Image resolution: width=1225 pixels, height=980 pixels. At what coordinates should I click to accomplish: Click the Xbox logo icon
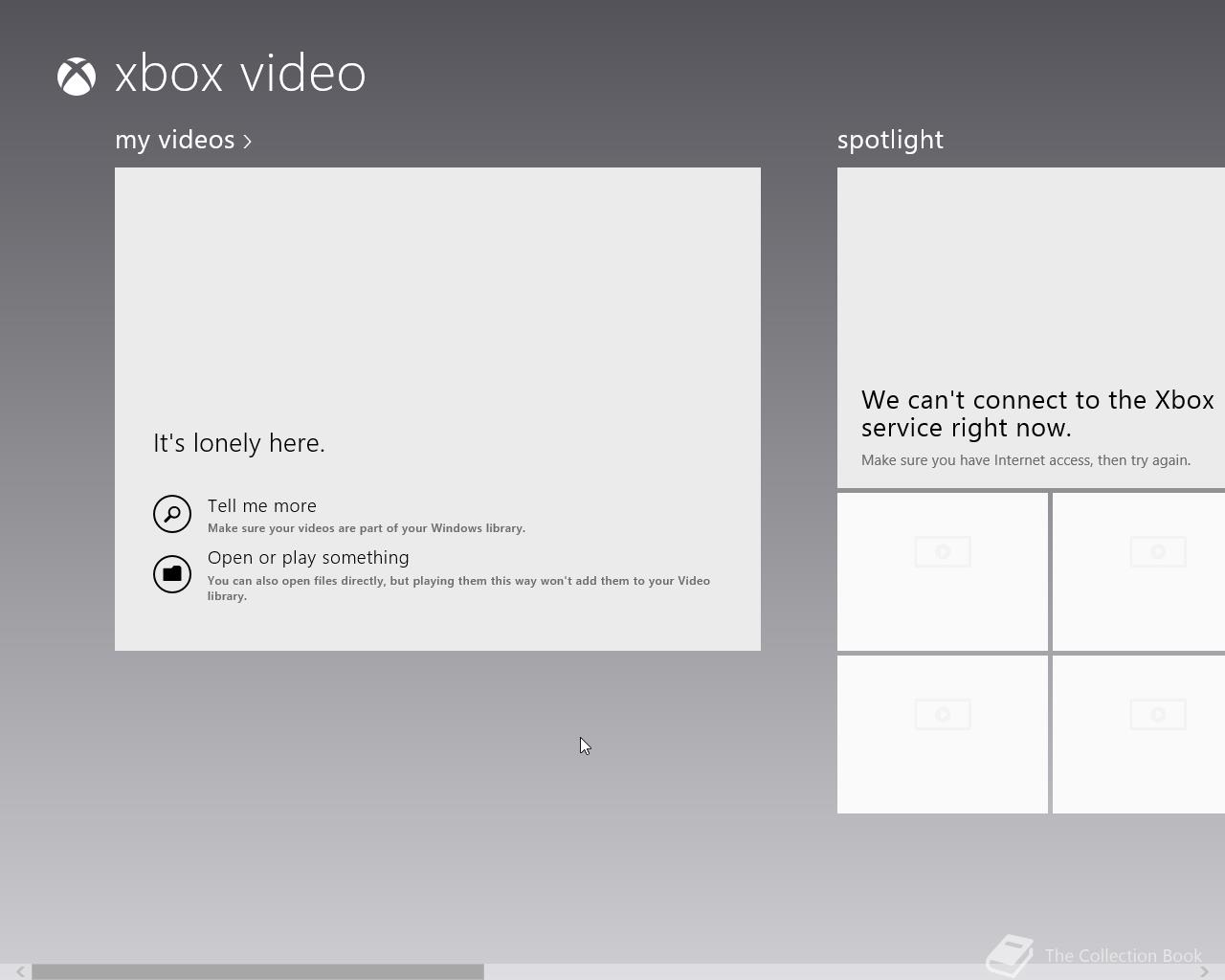77,77
